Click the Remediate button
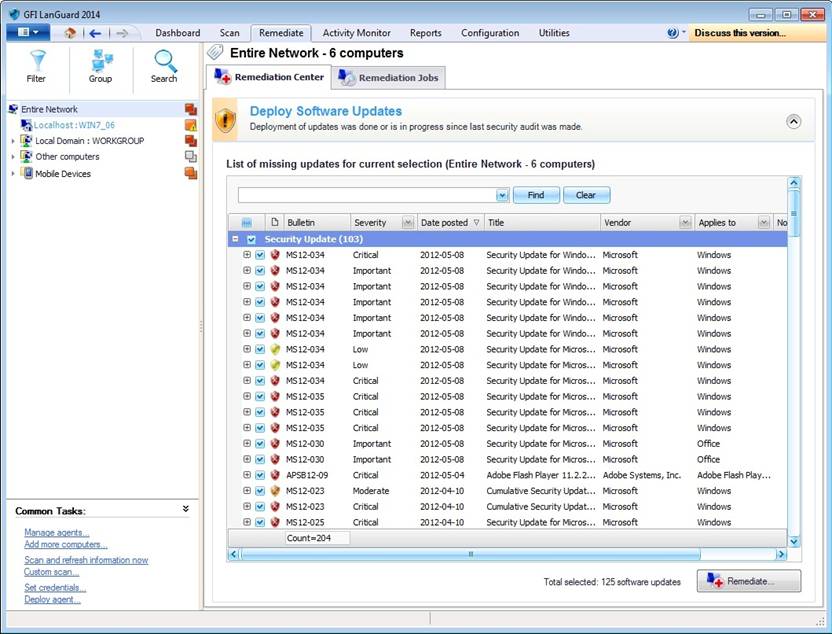 coord(748,581)
